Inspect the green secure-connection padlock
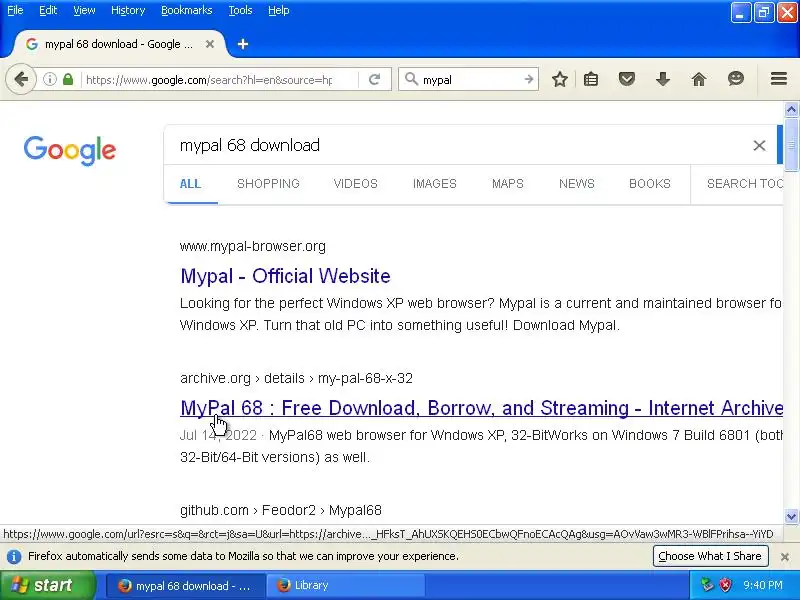This screenshot has width=800, height=600. pos(68,79)
